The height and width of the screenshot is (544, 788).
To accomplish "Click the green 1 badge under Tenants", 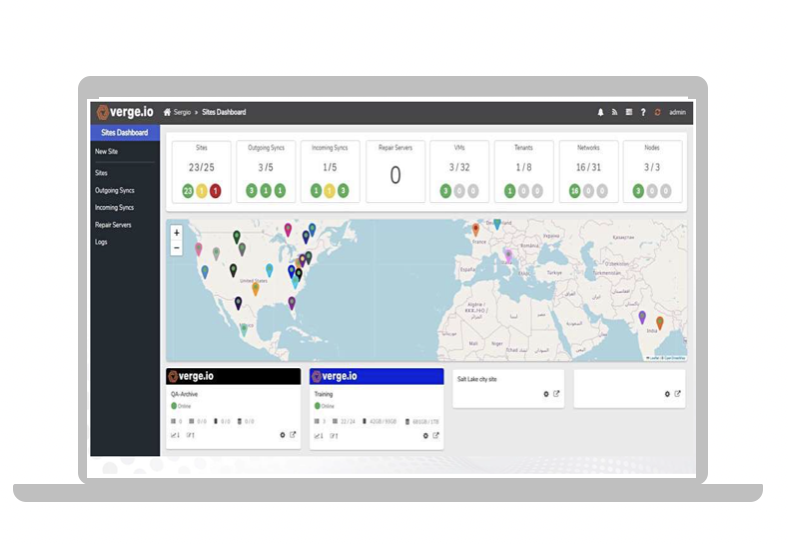I will [x=510, y=191].
